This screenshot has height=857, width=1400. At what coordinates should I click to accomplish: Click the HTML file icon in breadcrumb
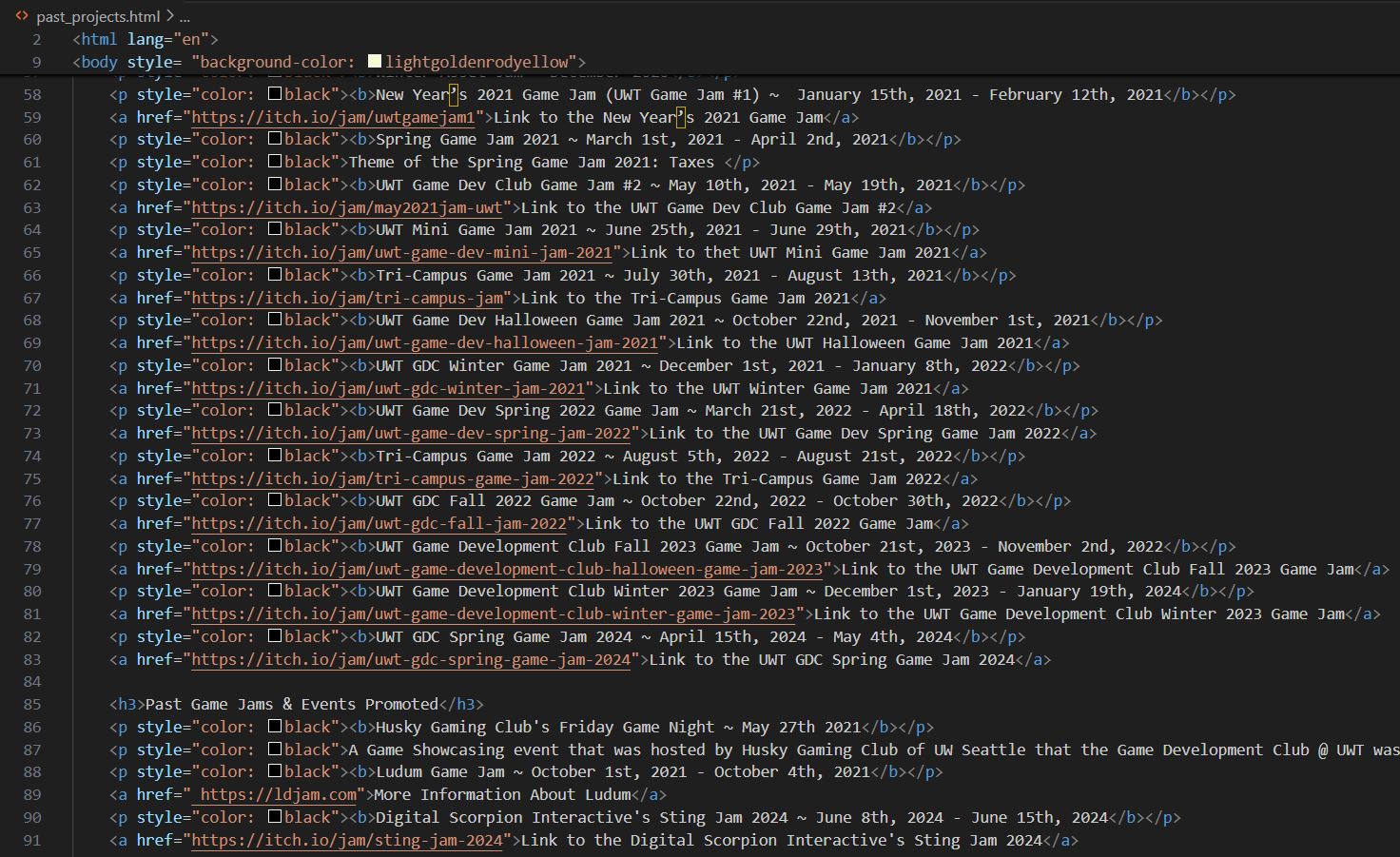(22, 16)
